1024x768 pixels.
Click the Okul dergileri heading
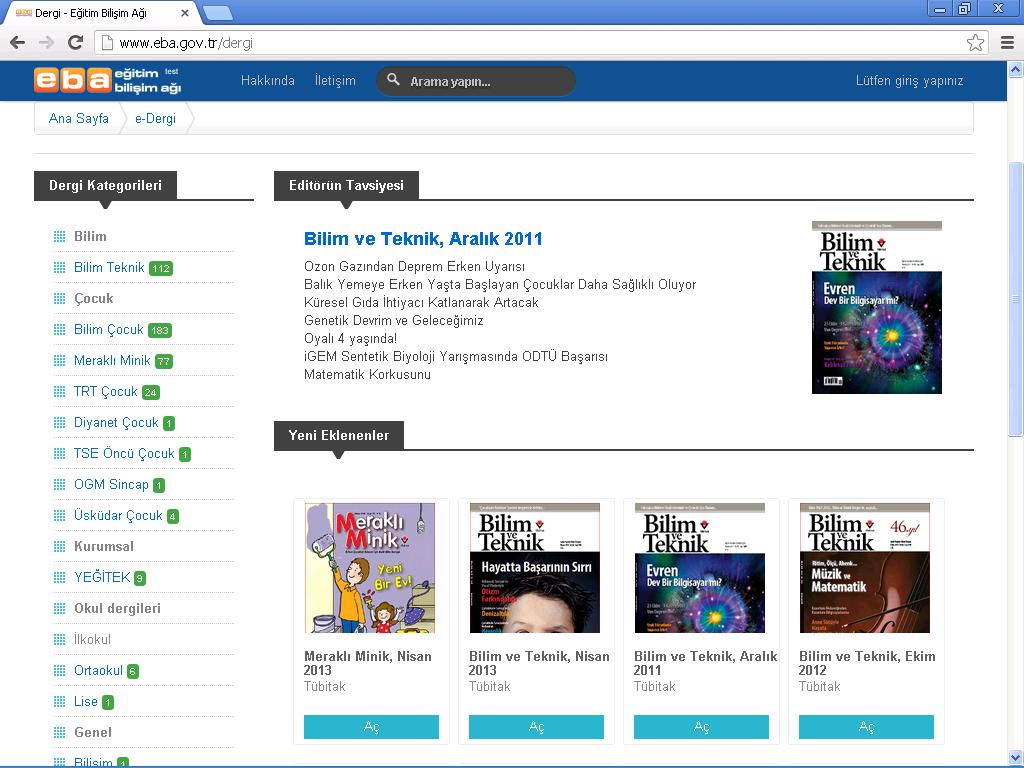pyautogui.click(x=118, y=608)
